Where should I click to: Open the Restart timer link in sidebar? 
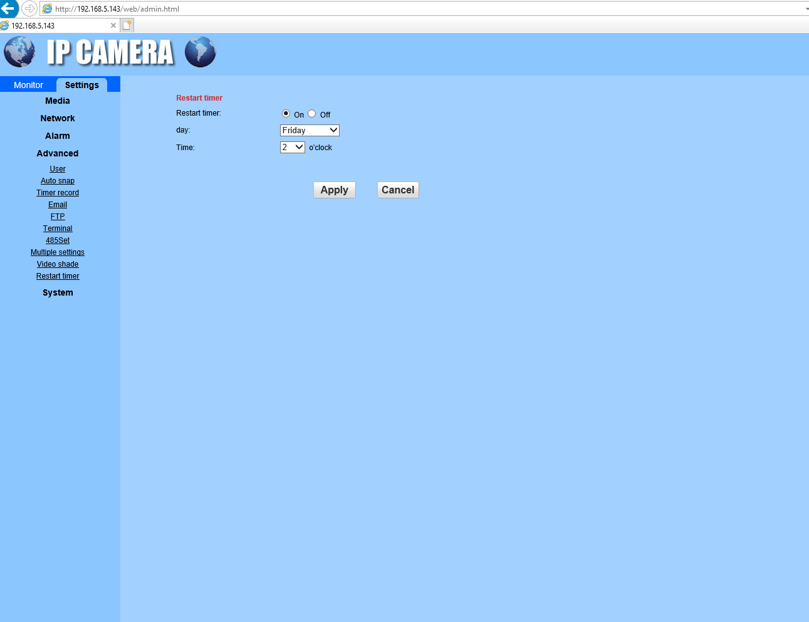click(57, 276)
